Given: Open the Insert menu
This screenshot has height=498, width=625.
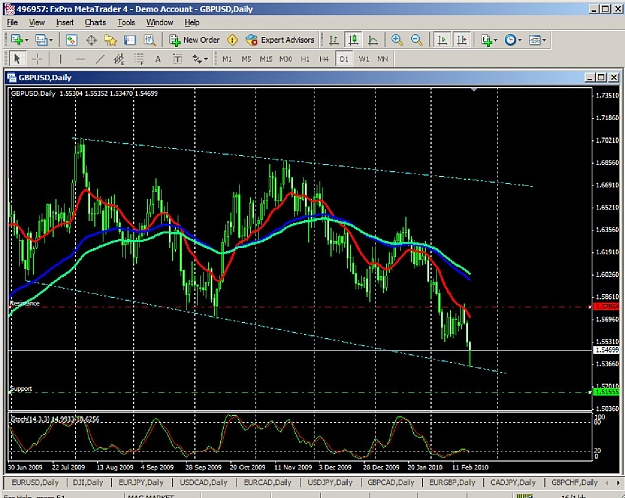Looking at the screenshot, I should (x=65, y=22).
